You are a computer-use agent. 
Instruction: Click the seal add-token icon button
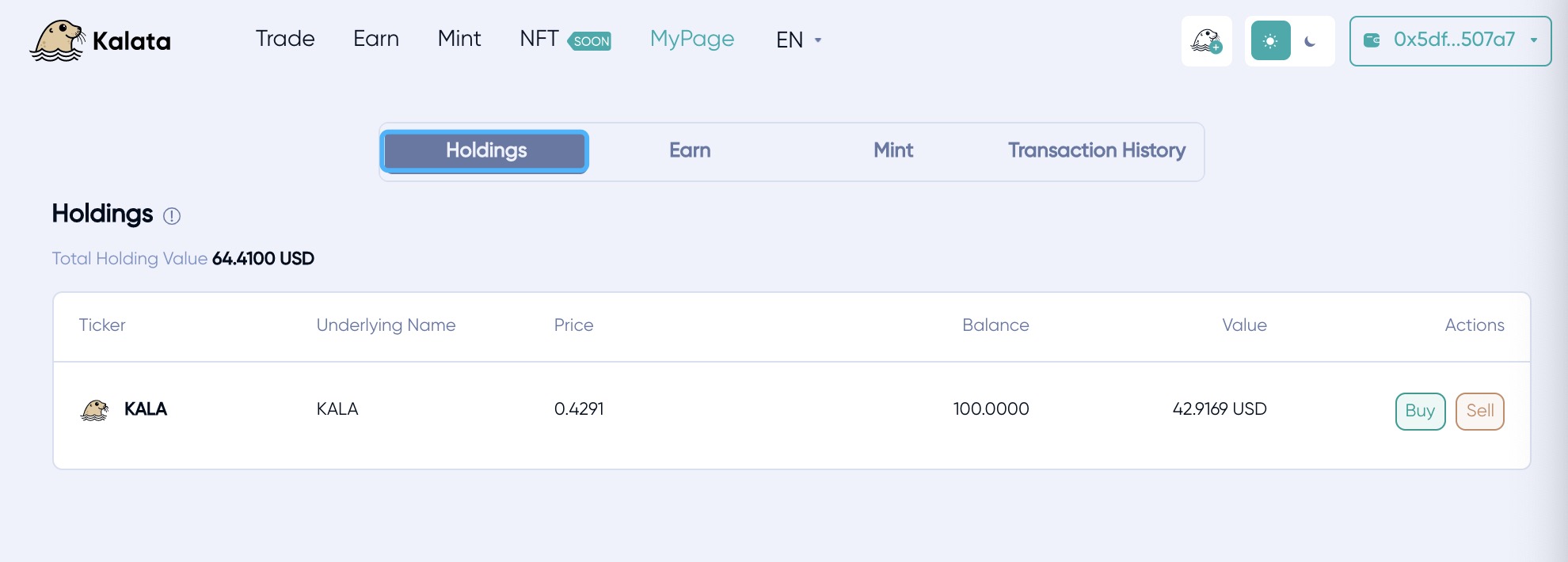click(1206, 41)
